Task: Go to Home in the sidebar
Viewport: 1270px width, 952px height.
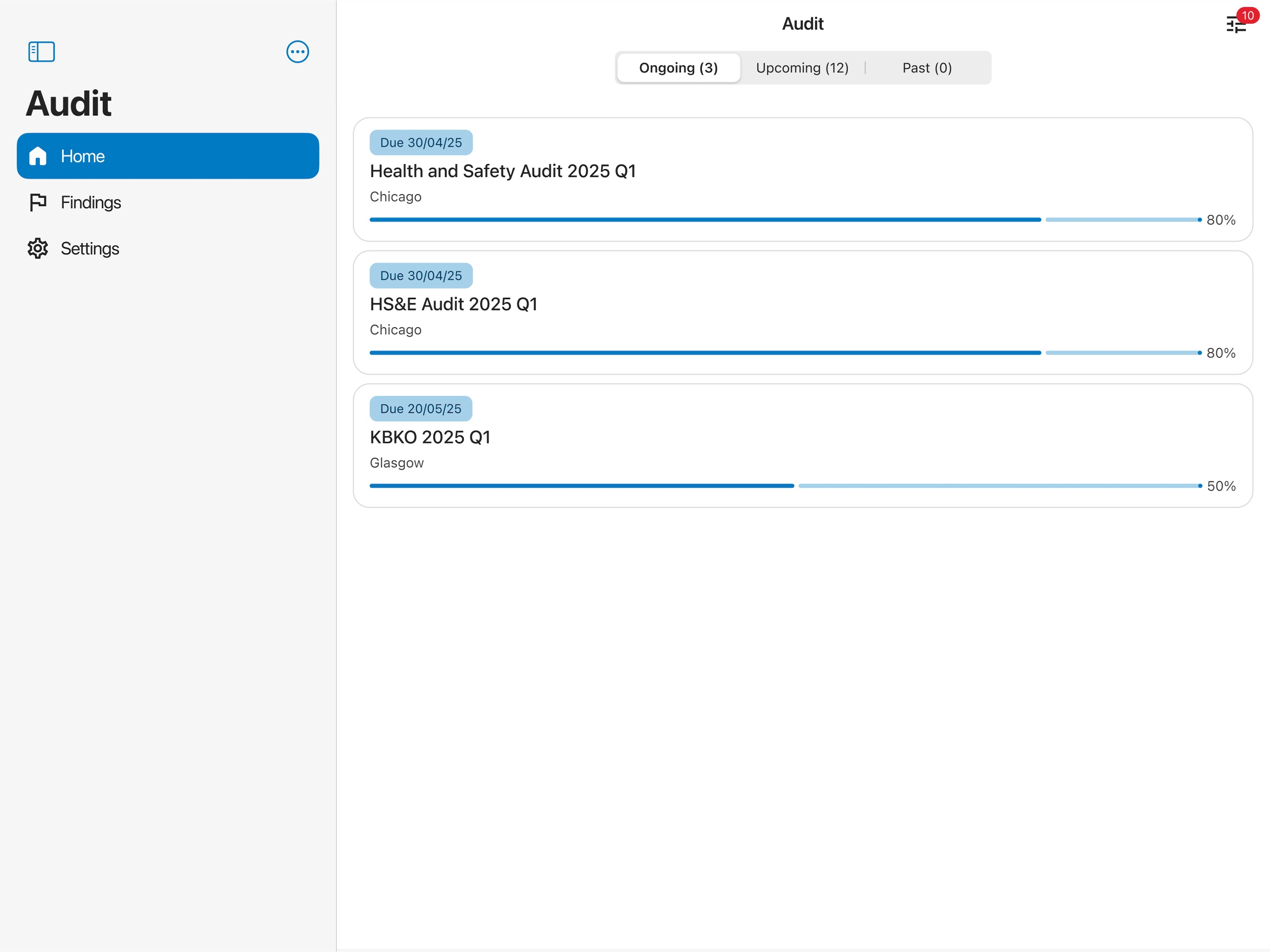Action: click(x=168, y=156)
